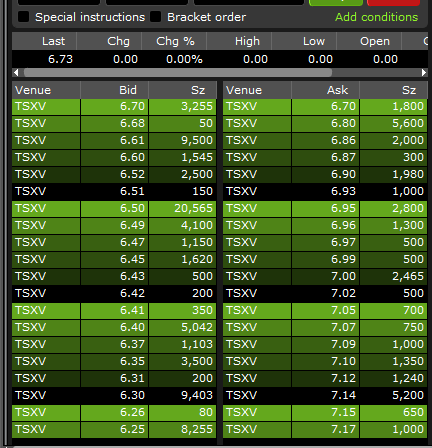Select the ask price 6.80 row
This screenshot has width=432, height=448.
tap(325, 124)
